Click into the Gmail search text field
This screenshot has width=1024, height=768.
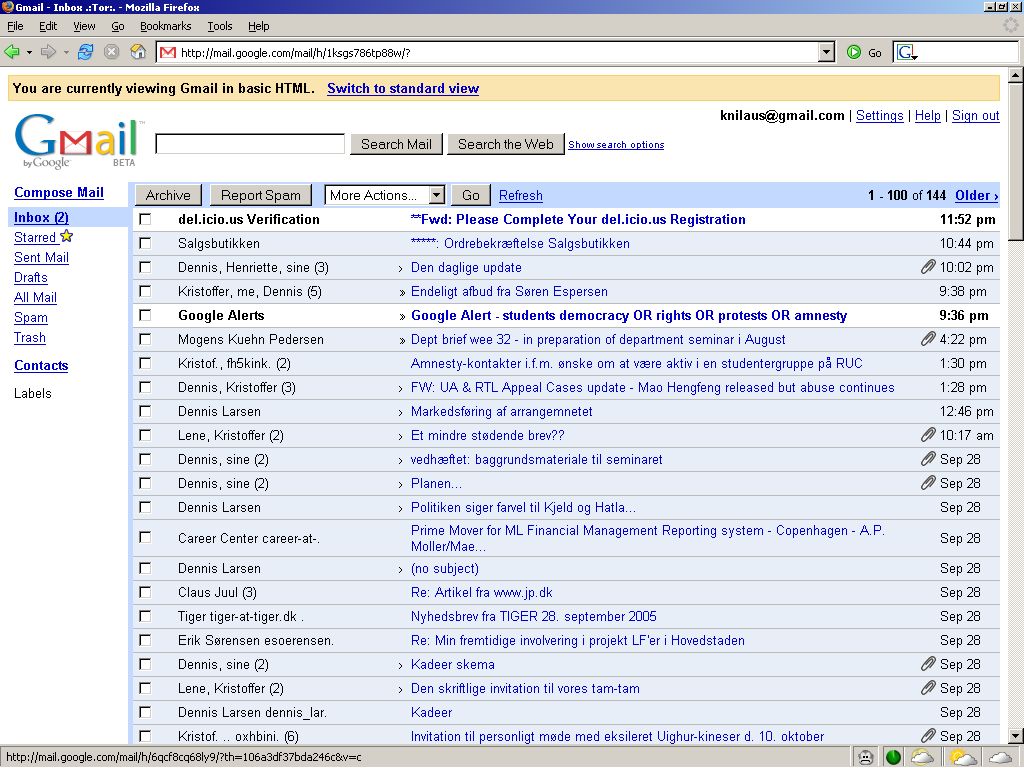[250, 144]
